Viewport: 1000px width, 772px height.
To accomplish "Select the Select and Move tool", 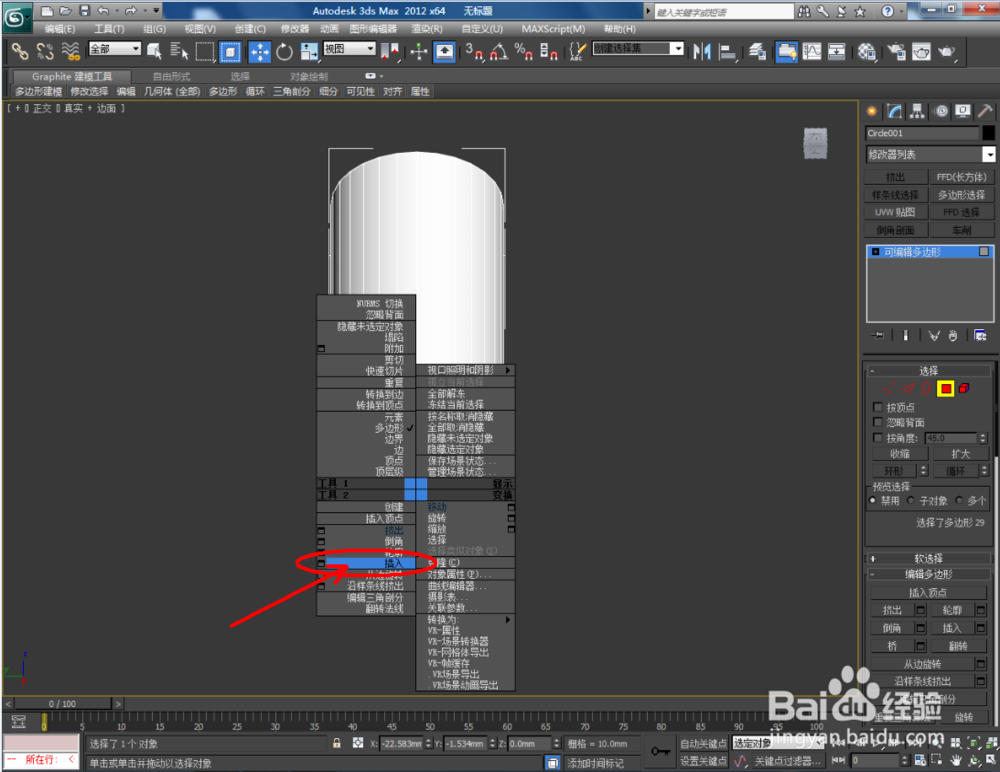I will 260,52.
